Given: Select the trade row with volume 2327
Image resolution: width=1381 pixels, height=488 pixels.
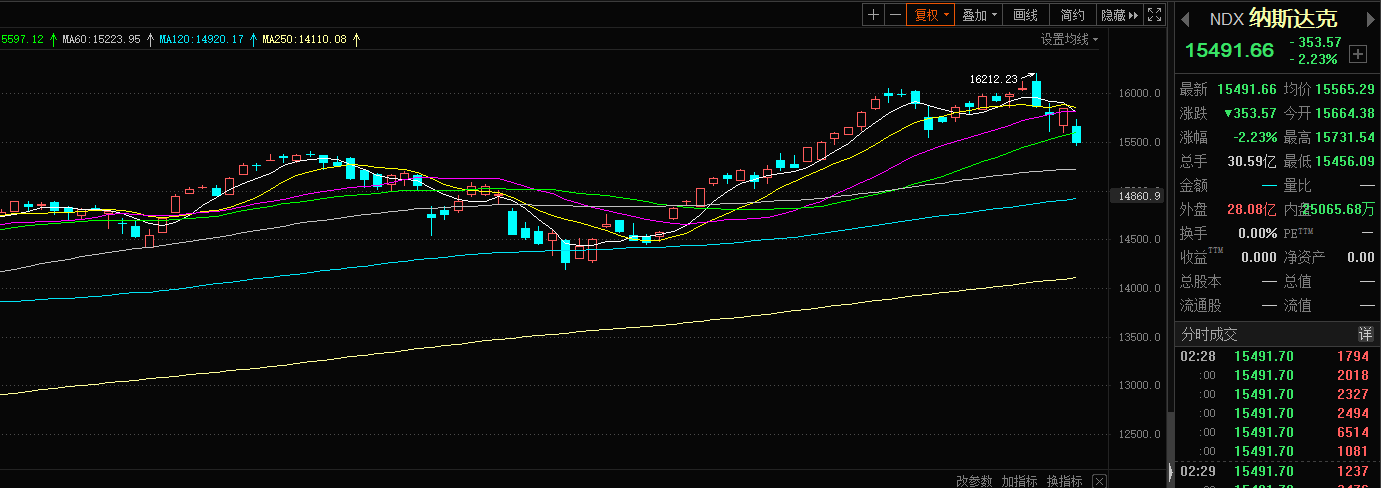Looking at the screenshot, I should tap(1276, 394).
